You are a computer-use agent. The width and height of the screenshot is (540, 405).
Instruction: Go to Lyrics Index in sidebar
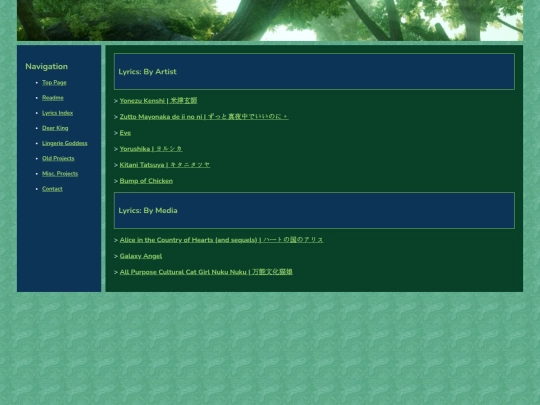pyautogui.click(x=58, y=113)
